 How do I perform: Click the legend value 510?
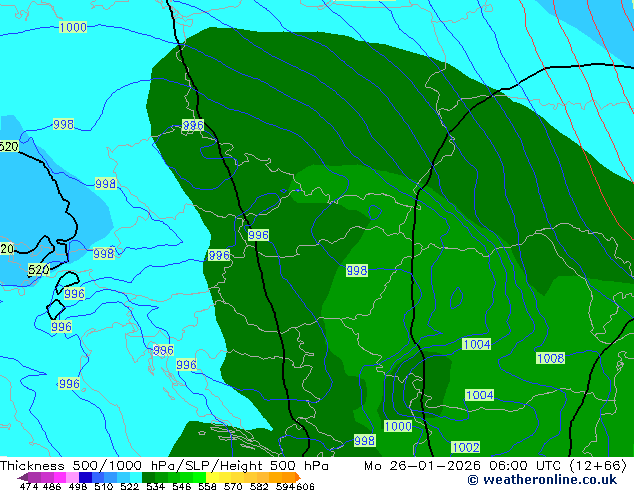click(104, 486)
